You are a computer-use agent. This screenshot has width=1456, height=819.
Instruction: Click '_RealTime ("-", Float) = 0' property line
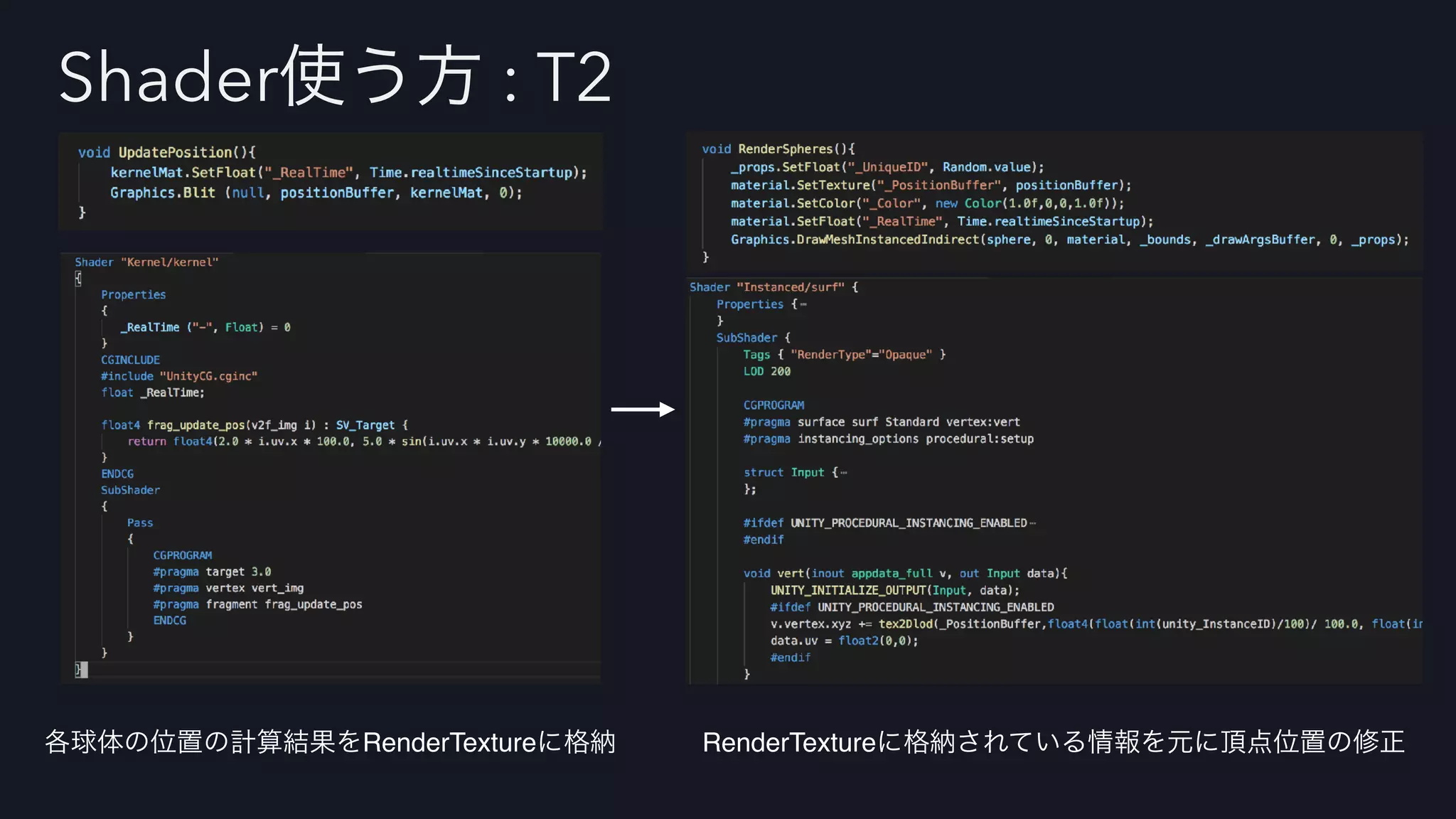point(205,327)
